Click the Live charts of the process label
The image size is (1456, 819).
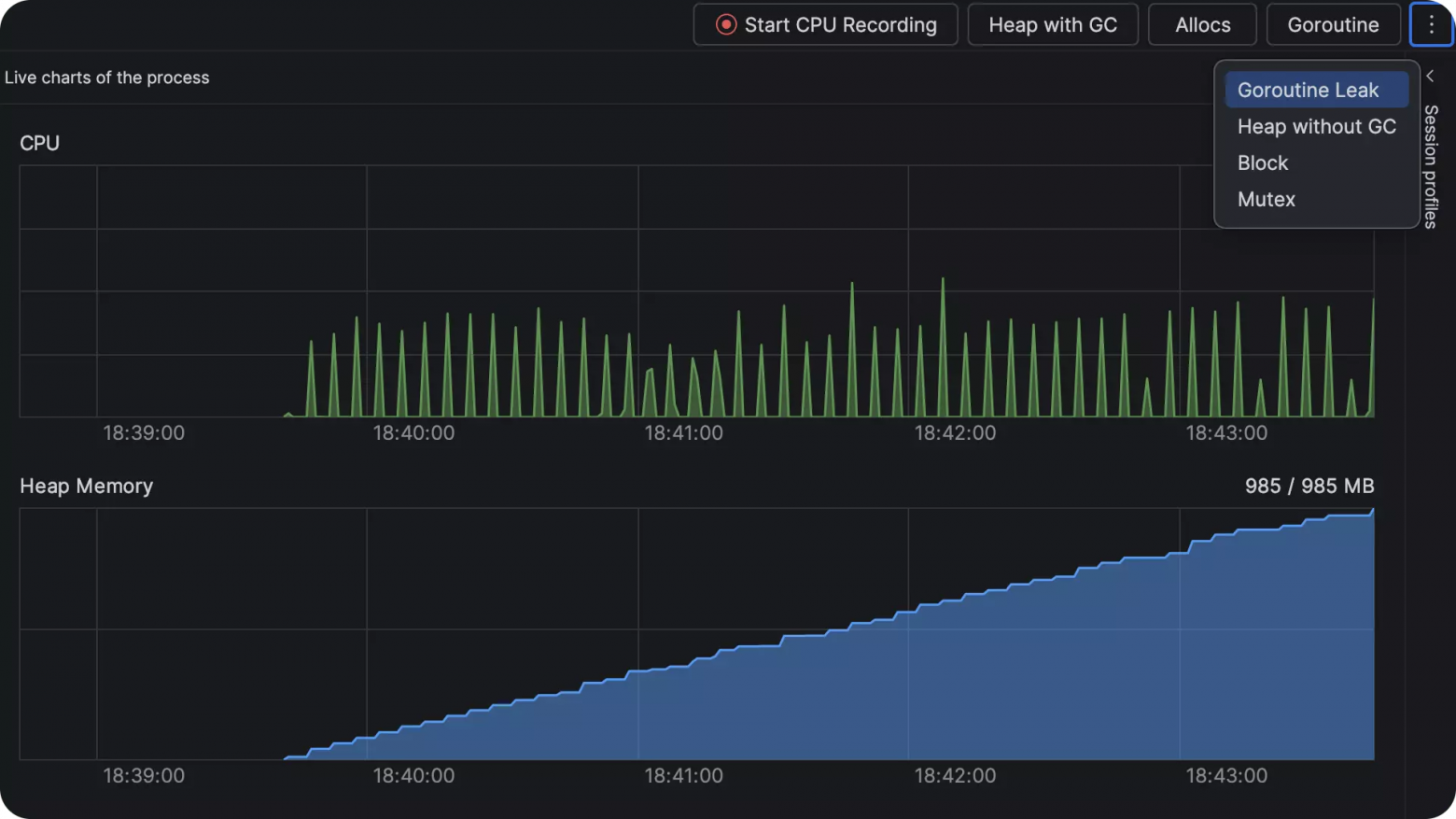[107, 78]
